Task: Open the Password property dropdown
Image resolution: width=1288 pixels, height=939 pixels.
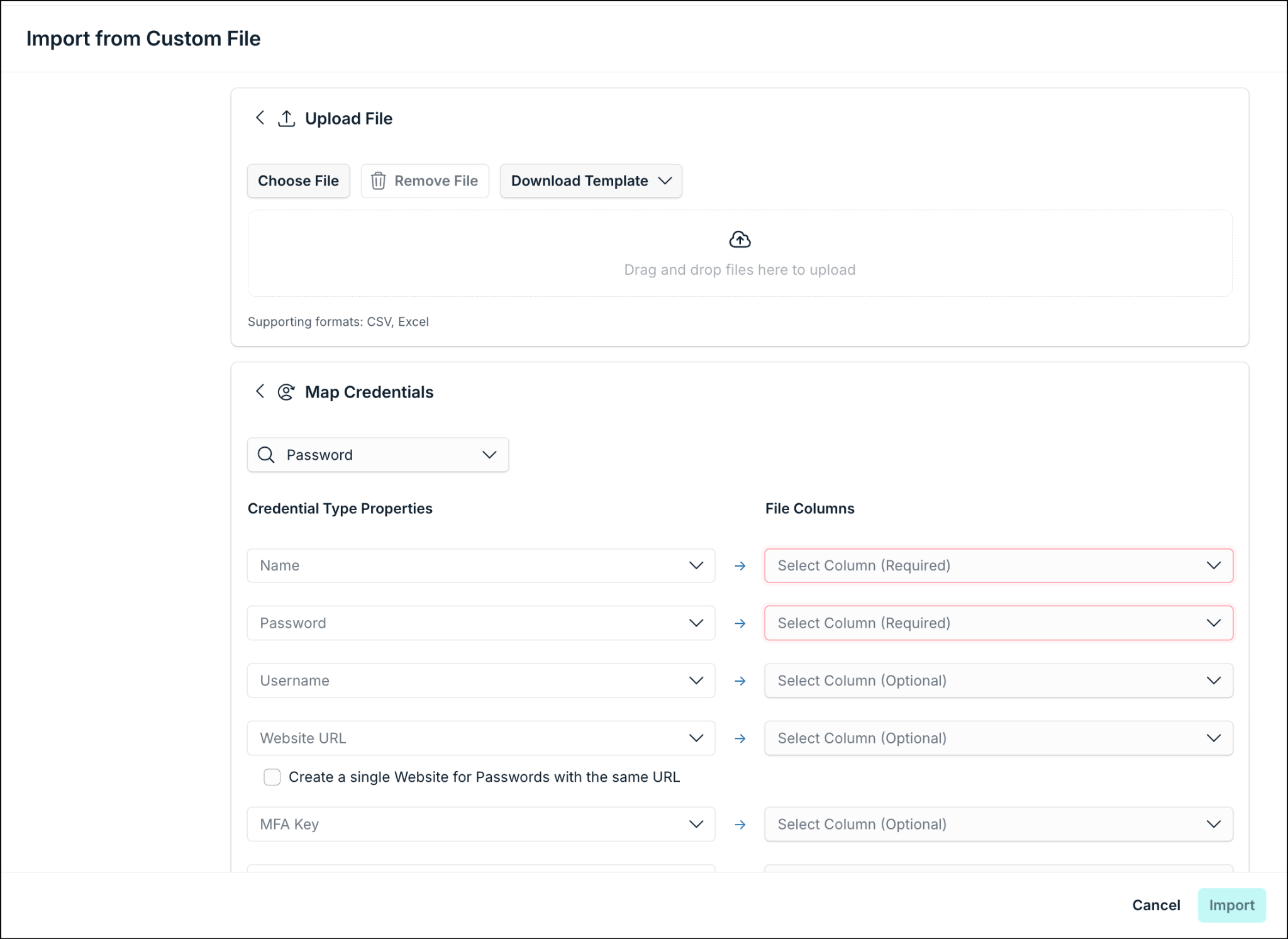Action: (x=481, y=623)
